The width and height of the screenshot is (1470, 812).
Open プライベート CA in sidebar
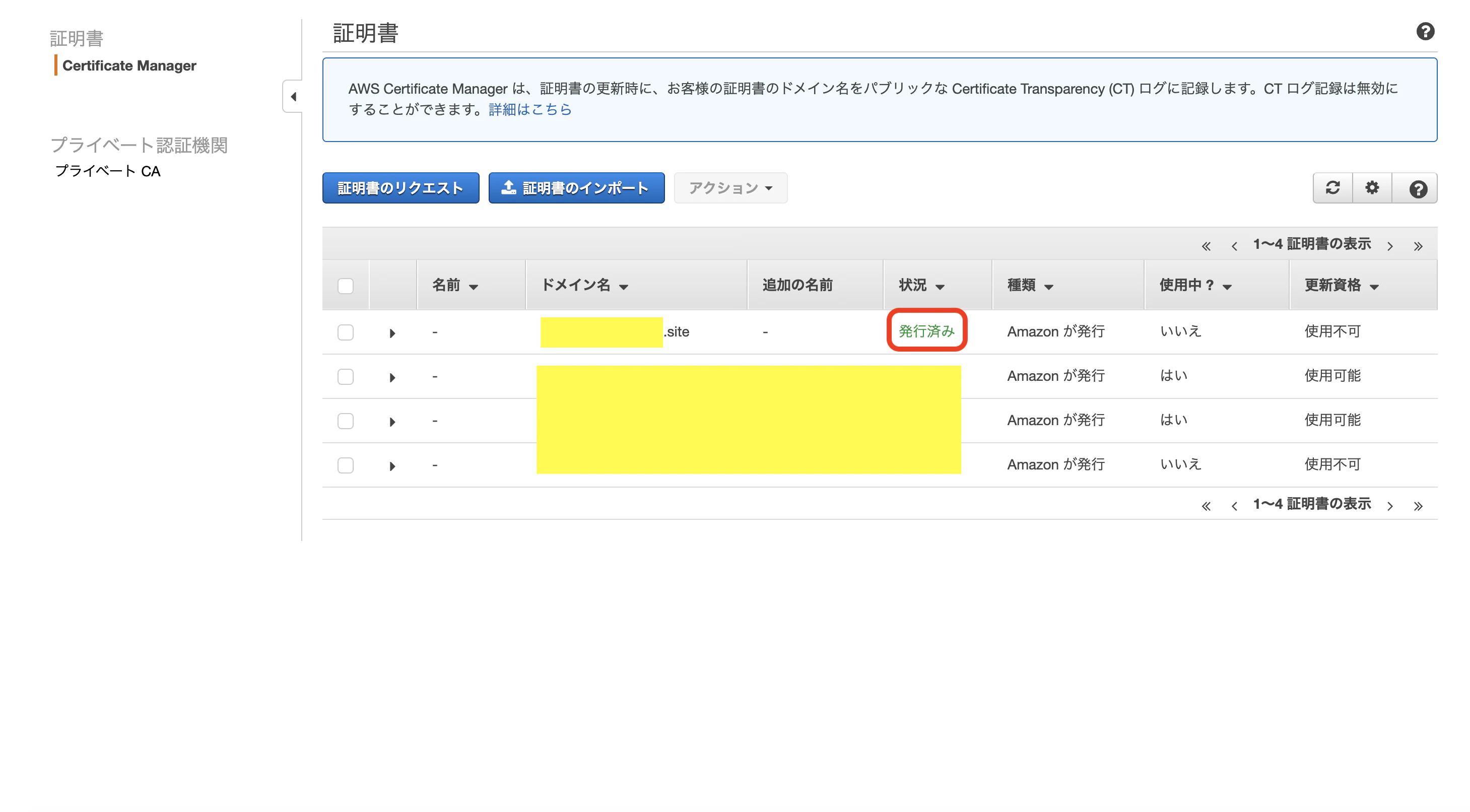pyautogui.click(x=108, y=171)
